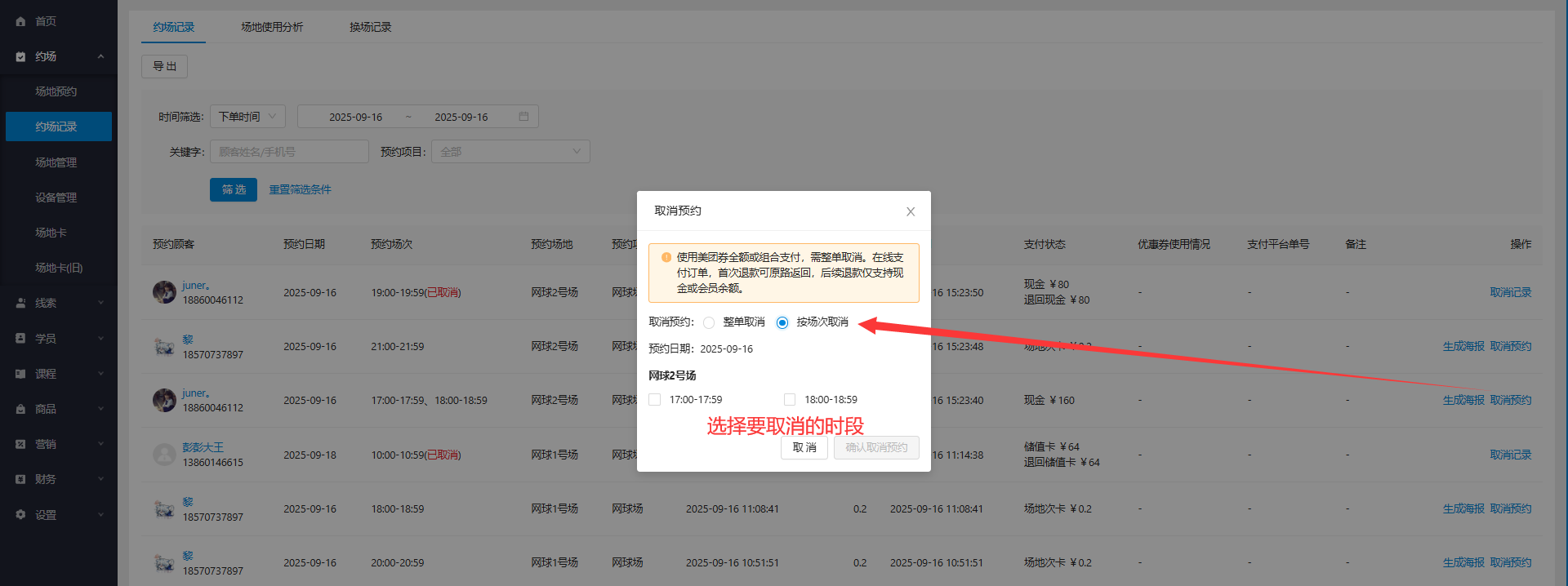Image resolution: width=1568 pixels, height=586 pixels.
Task: Click the home icon in sidebar
Action: [20, 21]
